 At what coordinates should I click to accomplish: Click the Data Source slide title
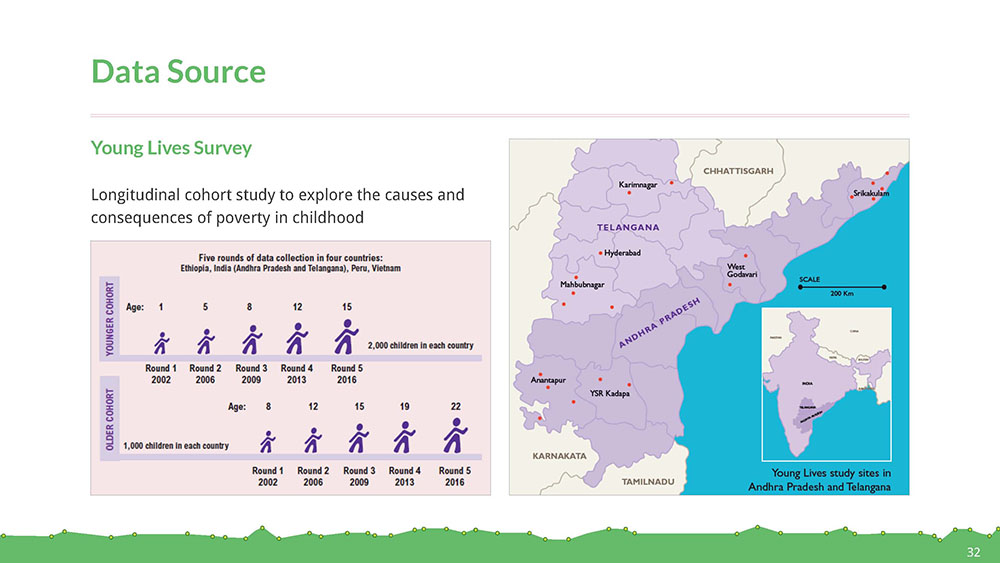(178, 71)
